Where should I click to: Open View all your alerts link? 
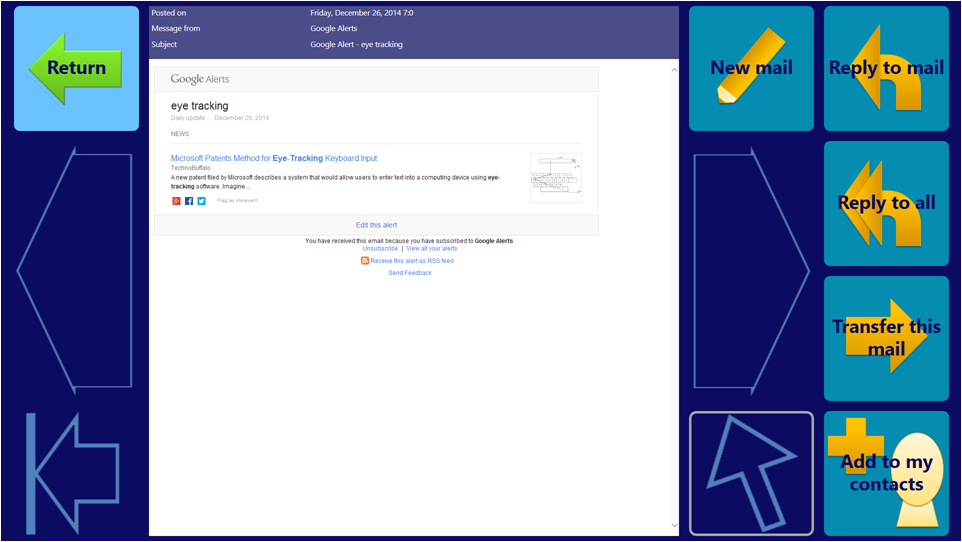click(x=431, y=249)
